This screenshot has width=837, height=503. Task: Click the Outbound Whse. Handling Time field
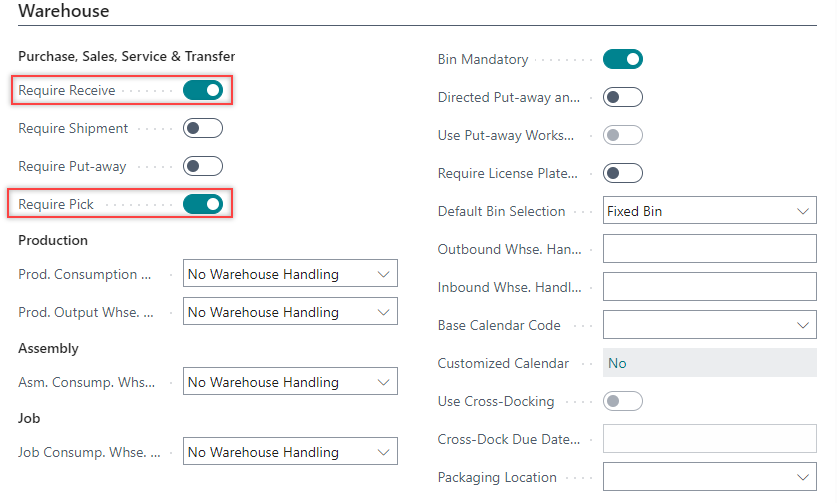pos(710,249)
